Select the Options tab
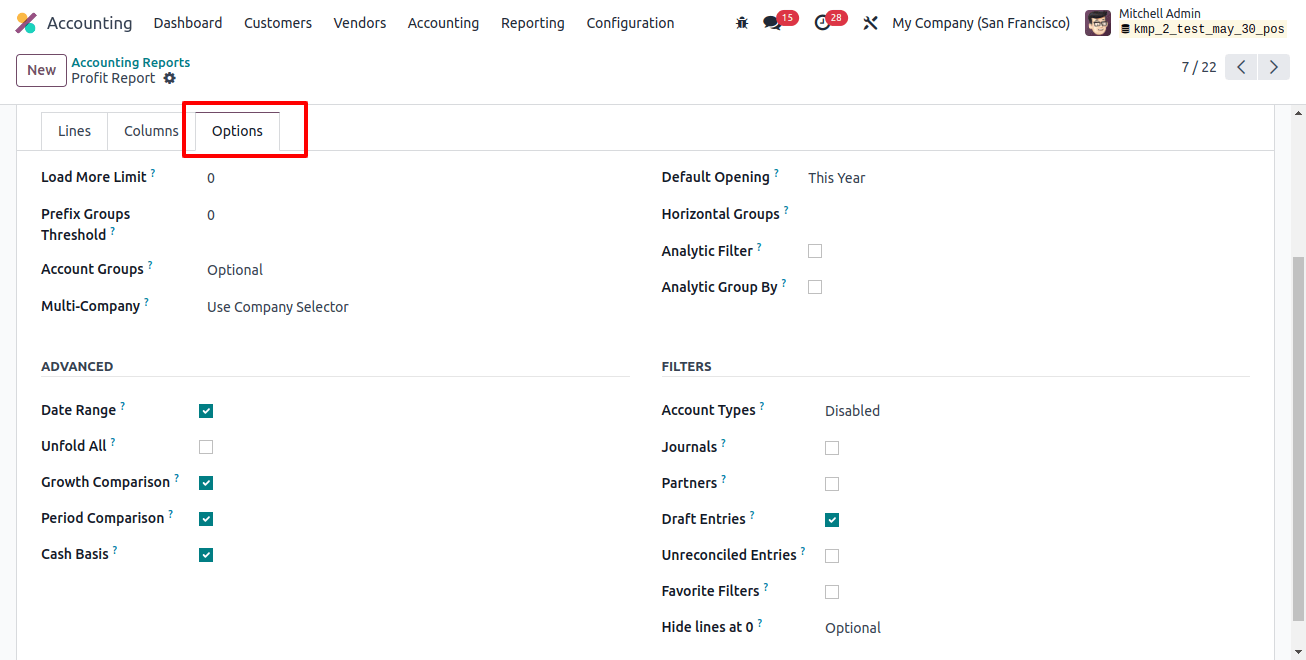 [x=237, y=131]
